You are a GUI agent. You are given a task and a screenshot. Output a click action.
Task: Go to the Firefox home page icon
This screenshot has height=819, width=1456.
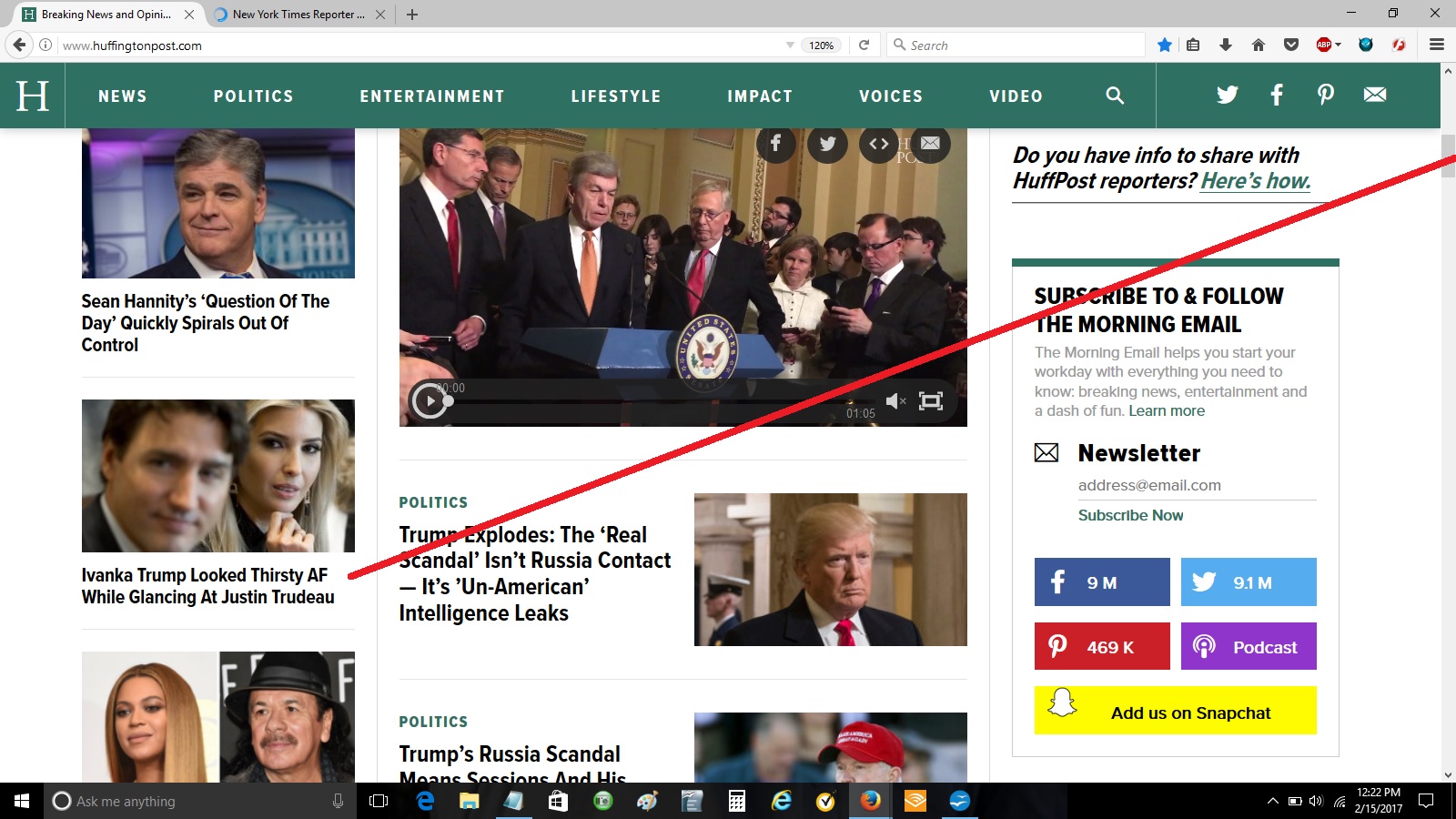[1259, 45]
